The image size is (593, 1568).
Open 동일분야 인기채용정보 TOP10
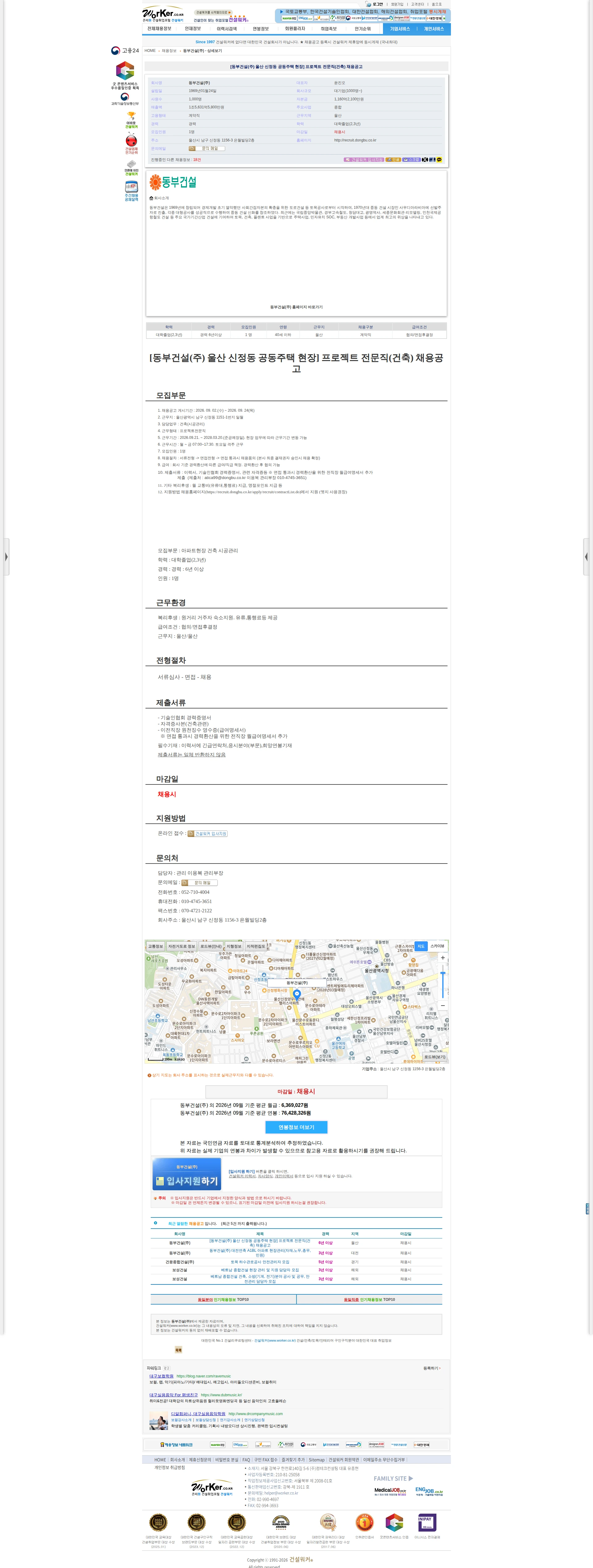223,1300
